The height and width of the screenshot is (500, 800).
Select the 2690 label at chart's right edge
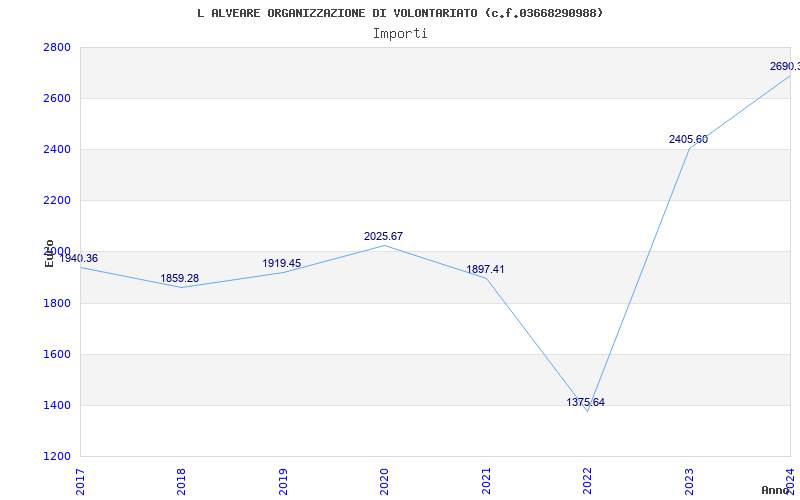click(784, 67)
